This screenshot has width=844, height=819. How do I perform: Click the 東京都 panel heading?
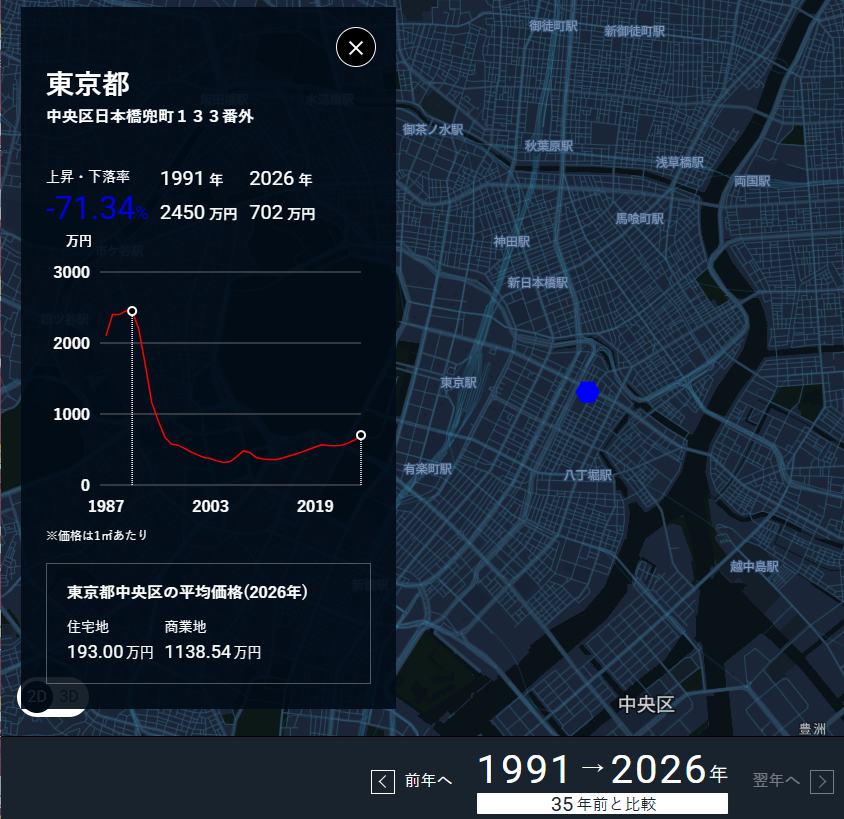pos(88,84)
